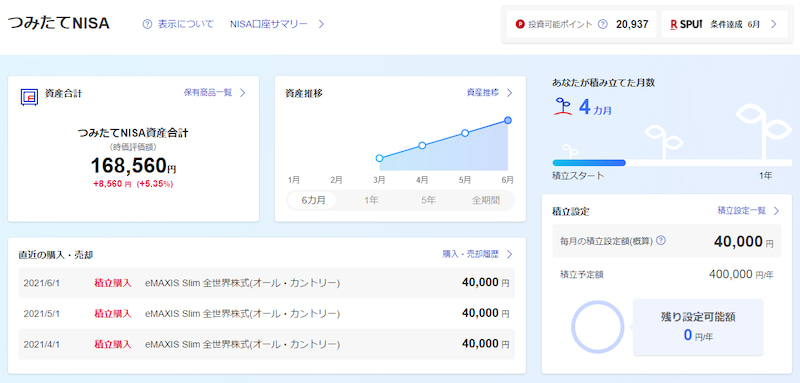
Task: Open the 2021/6/1 積立購入 transaction row
Action: 266,283
